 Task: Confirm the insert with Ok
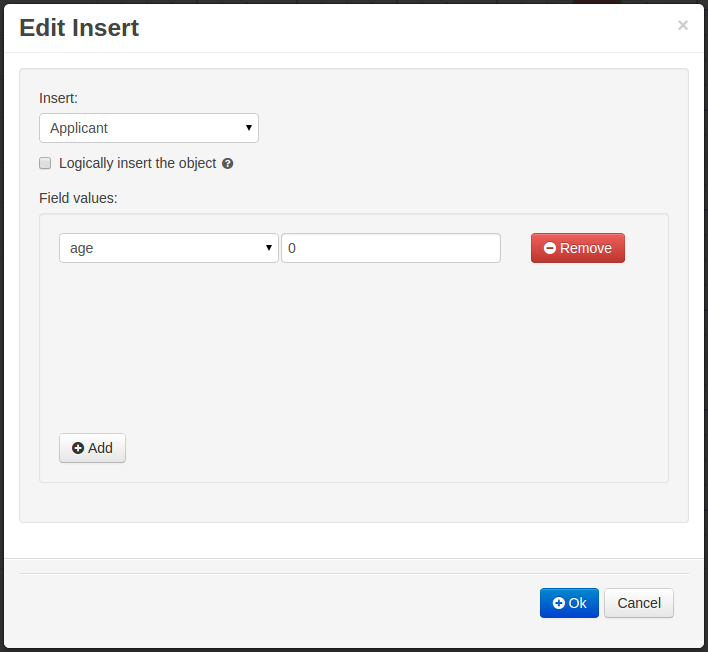tap(570, 603)
